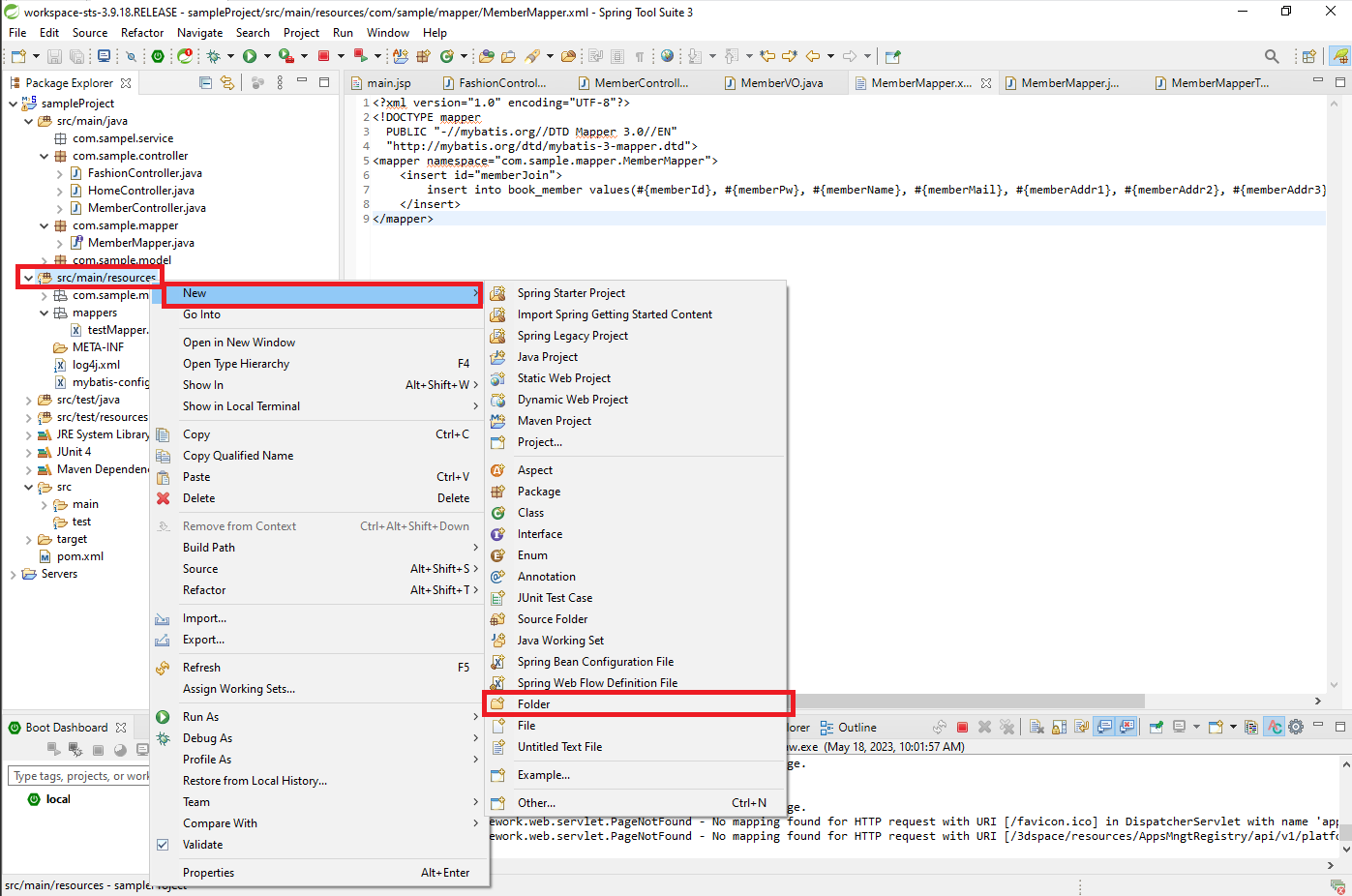This screenshot has width=1352, height=896.
Task: Open Package Explorer View Menu dots
Action: click(x=280, y=82)
